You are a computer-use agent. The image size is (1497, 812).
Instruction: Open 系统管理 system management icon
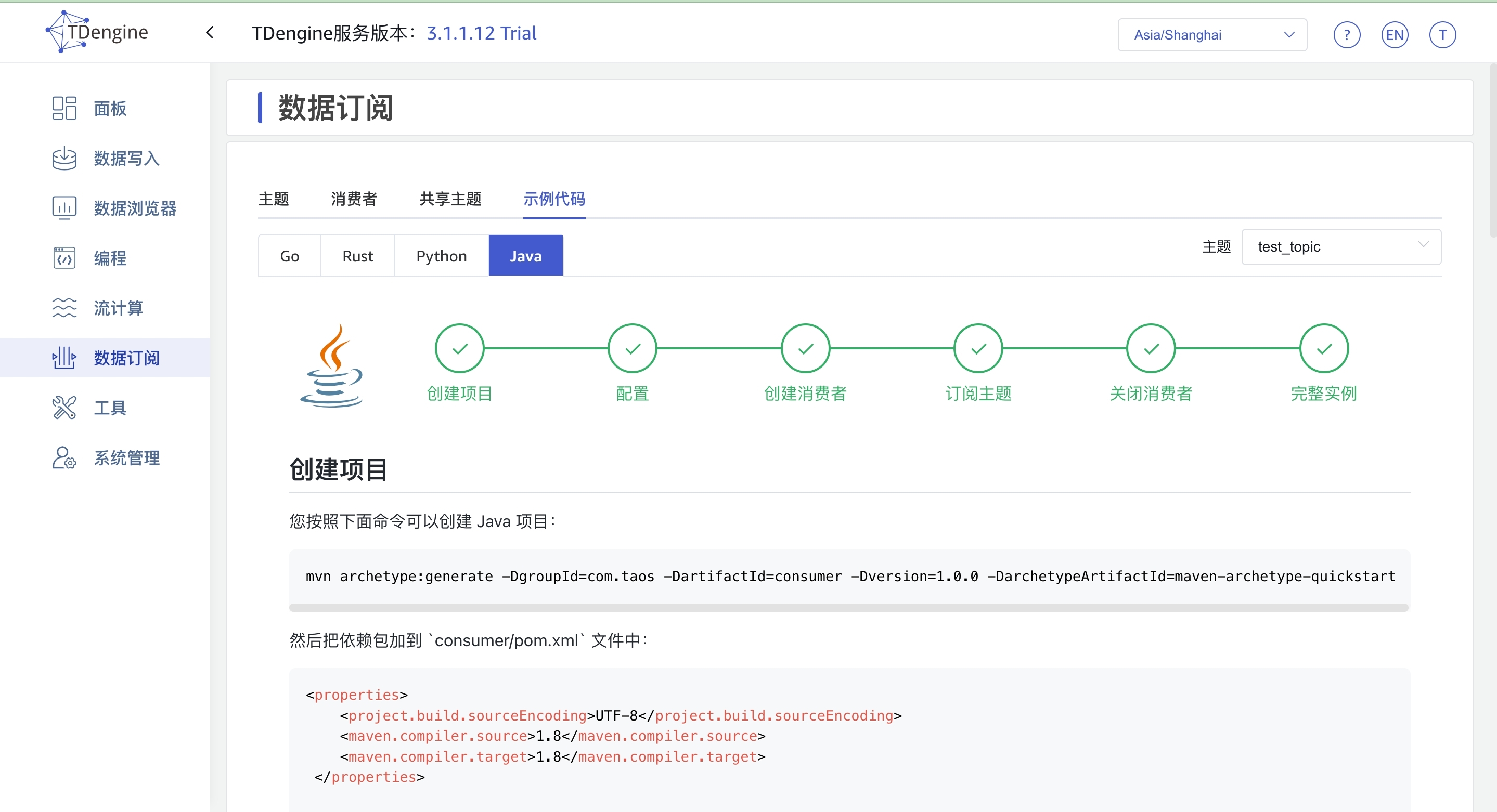[x=64, y=457]
